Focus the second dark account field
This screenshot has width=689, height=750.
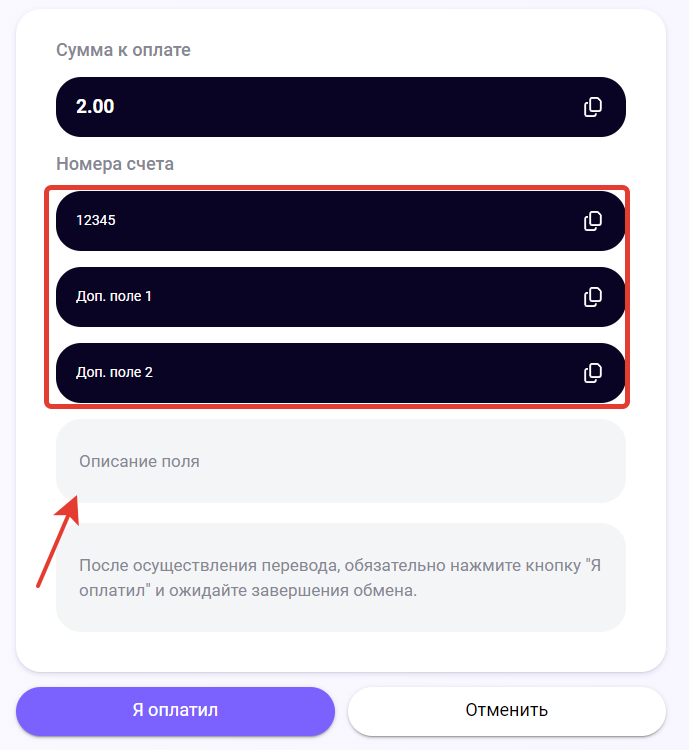click(x=340, y=297)
